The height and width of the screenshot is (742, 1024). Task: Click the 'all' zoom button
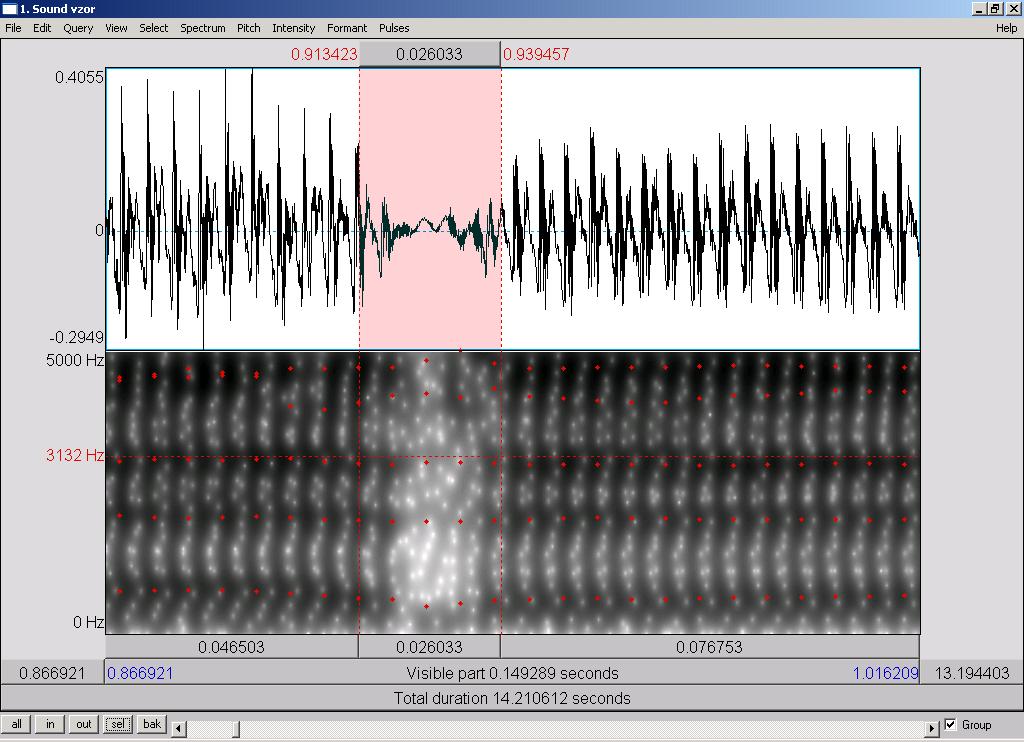click(16, 724)
